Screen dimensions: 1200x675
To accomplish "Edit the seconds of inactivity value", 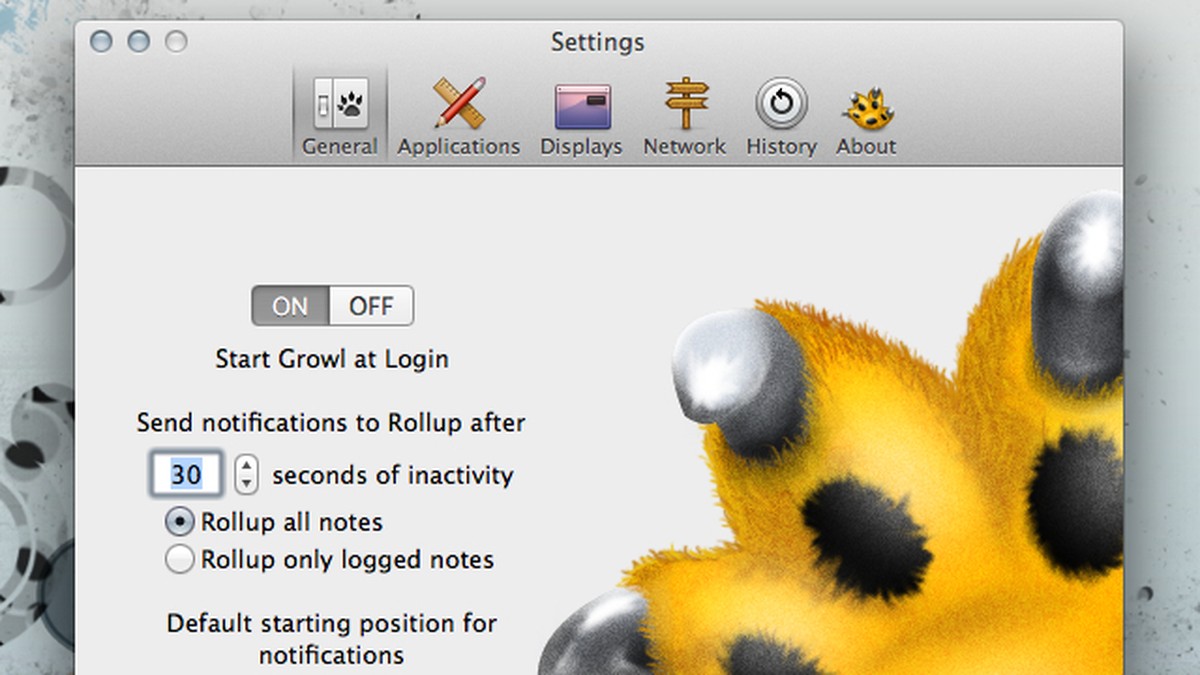I will click(185, 474).
